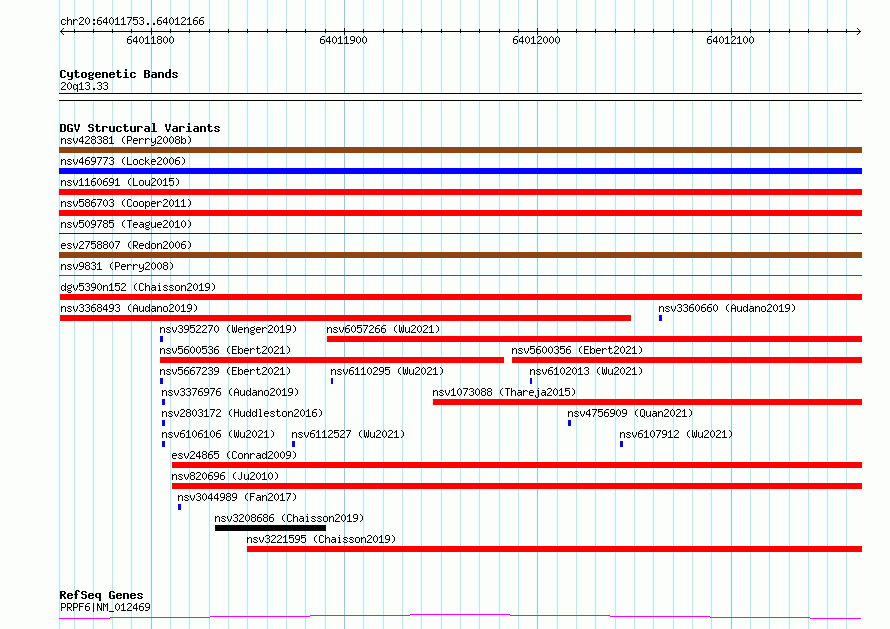Select the red nsv5600536 variant bar

click(332, 360)
